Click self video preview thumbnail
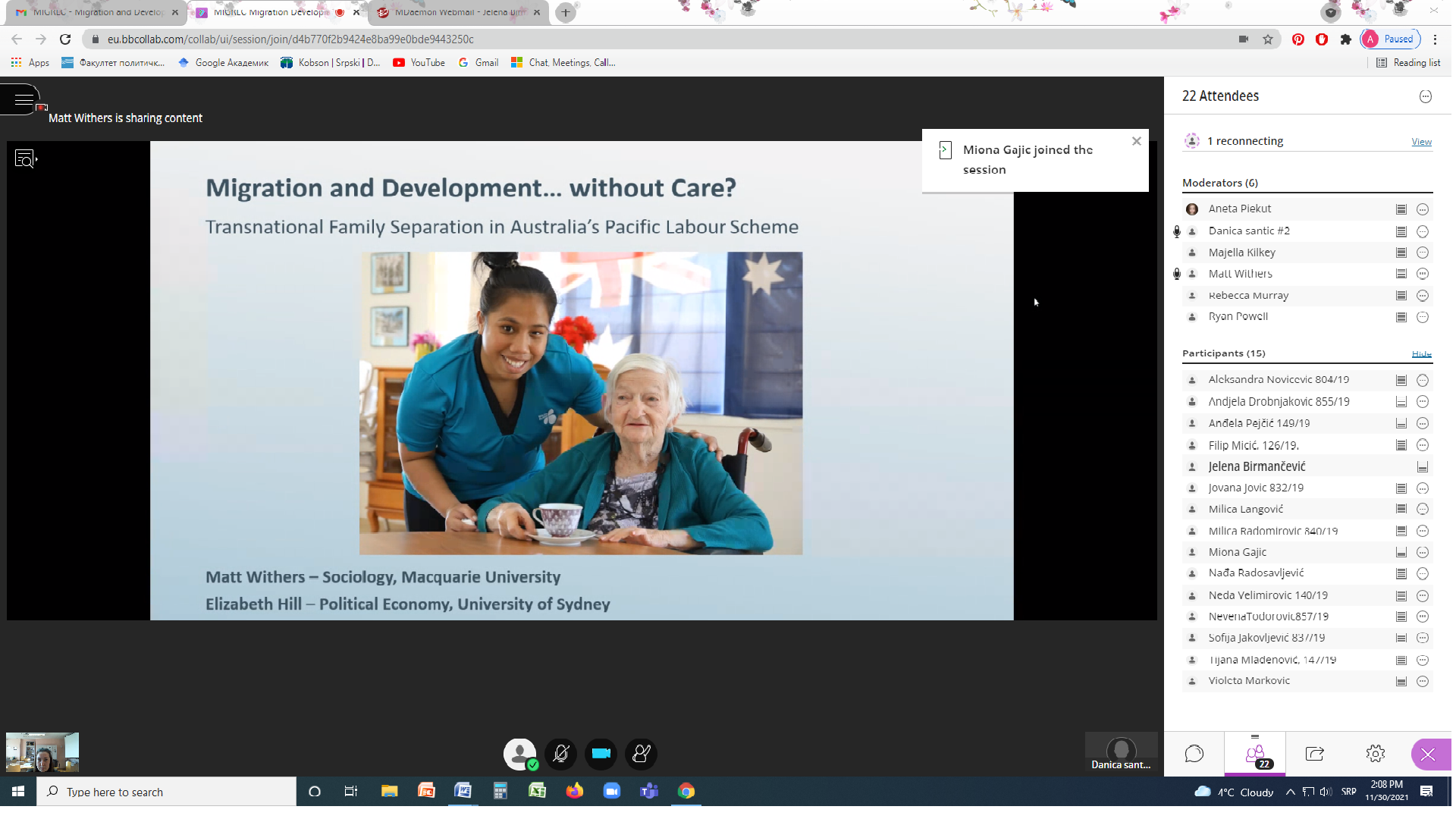Image resolution: width=1456 pixels, height=819 pixels. click(42, 752)
